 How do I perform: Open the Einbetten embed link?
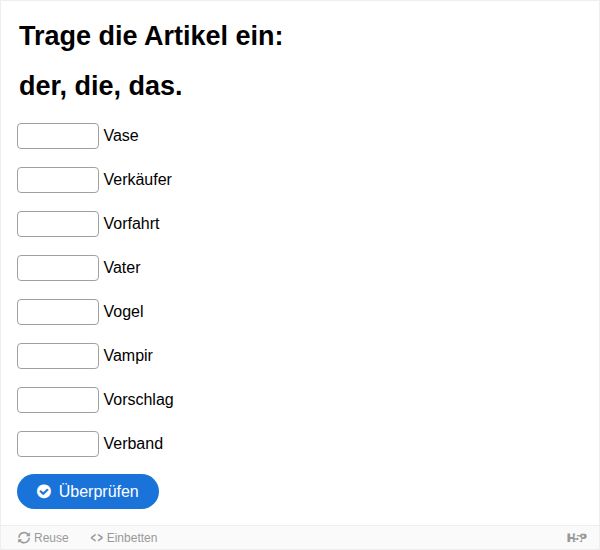(124, 538)
